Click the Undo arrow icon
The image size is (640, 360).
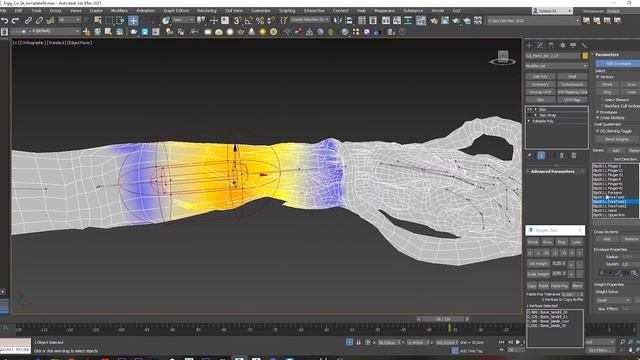[5, 20]
